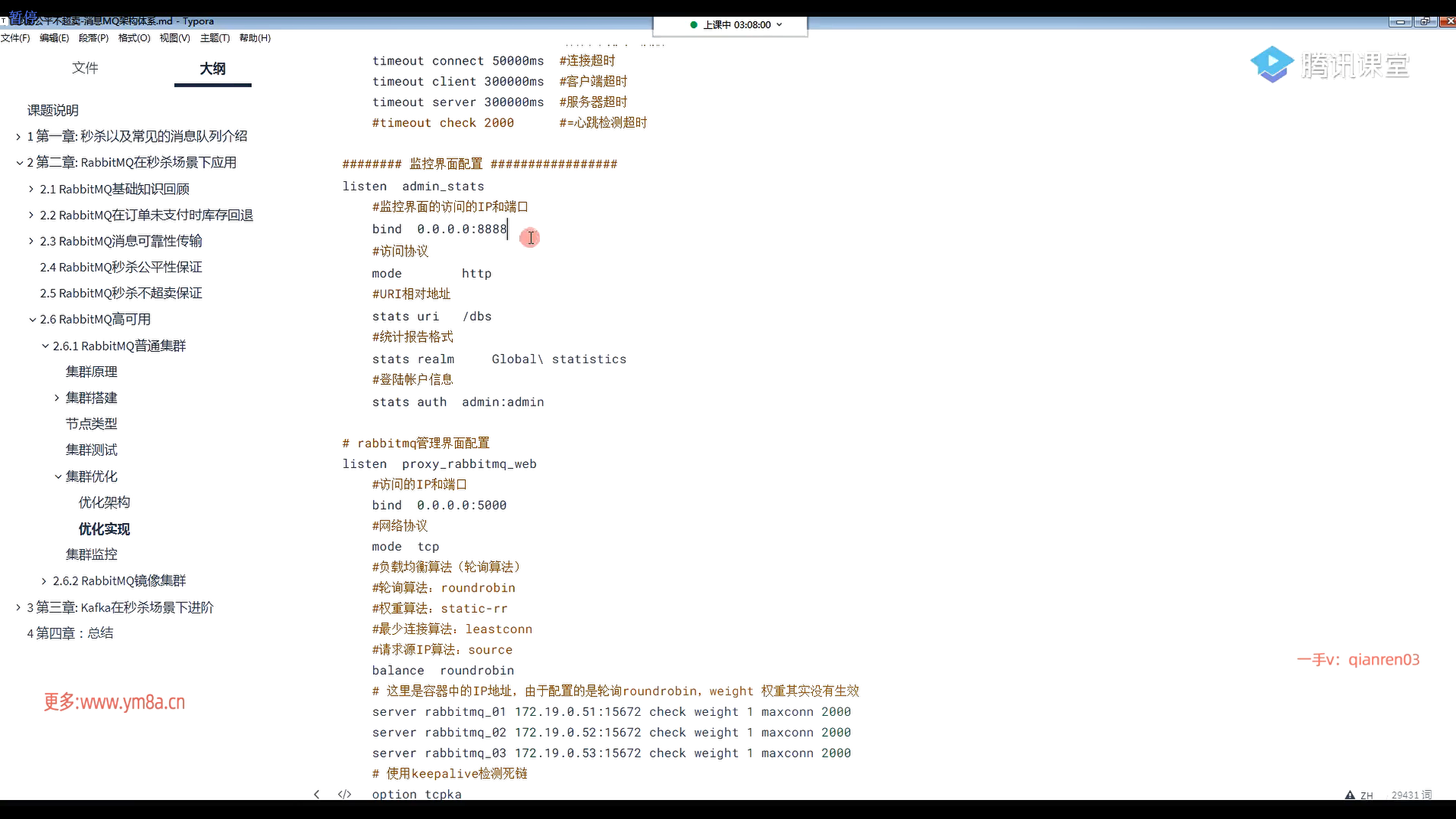Expand chapter 3 Kafka outline section
The height and width of the screenshot is (819, 1456).
click(18, 607)
